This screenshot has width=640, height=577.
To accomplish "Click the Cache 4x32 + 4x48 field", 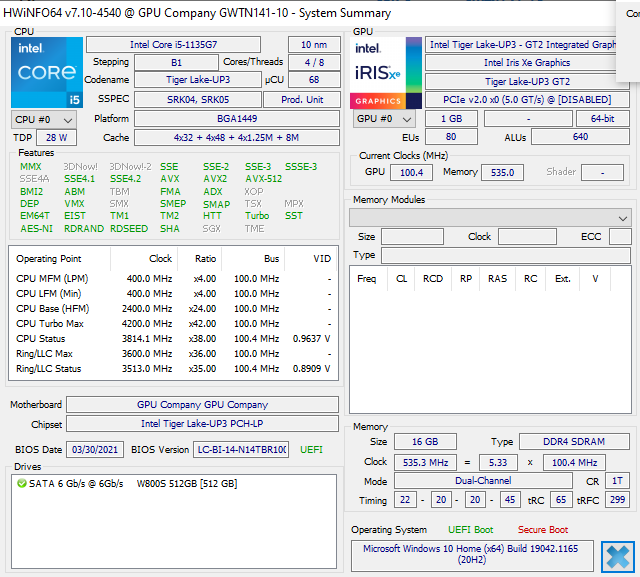I will [x=237, y=138].
